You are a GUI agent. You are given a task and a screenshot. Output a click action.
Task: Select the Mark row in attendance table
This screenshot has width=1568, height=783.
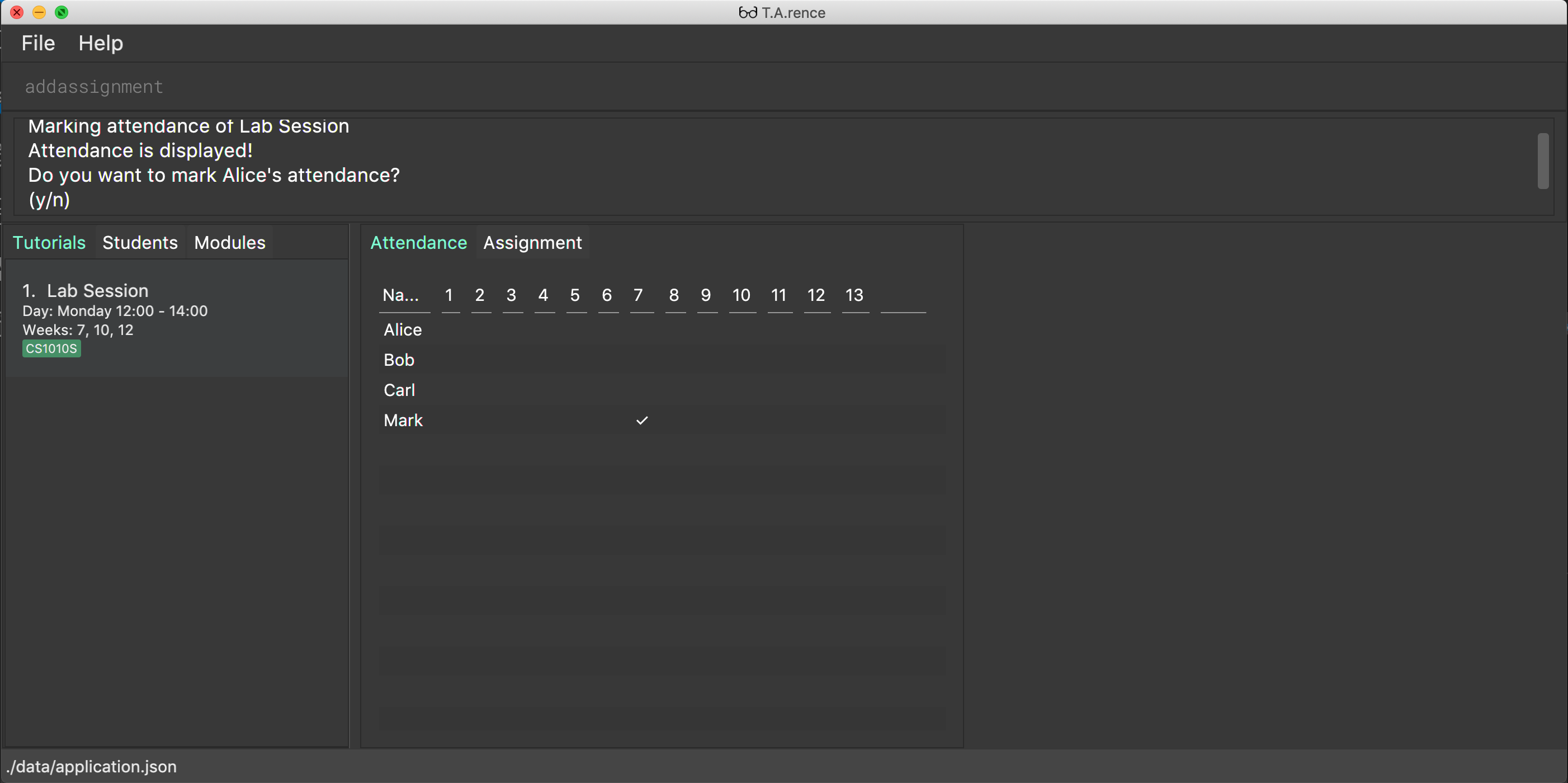(x=662, y=420)
